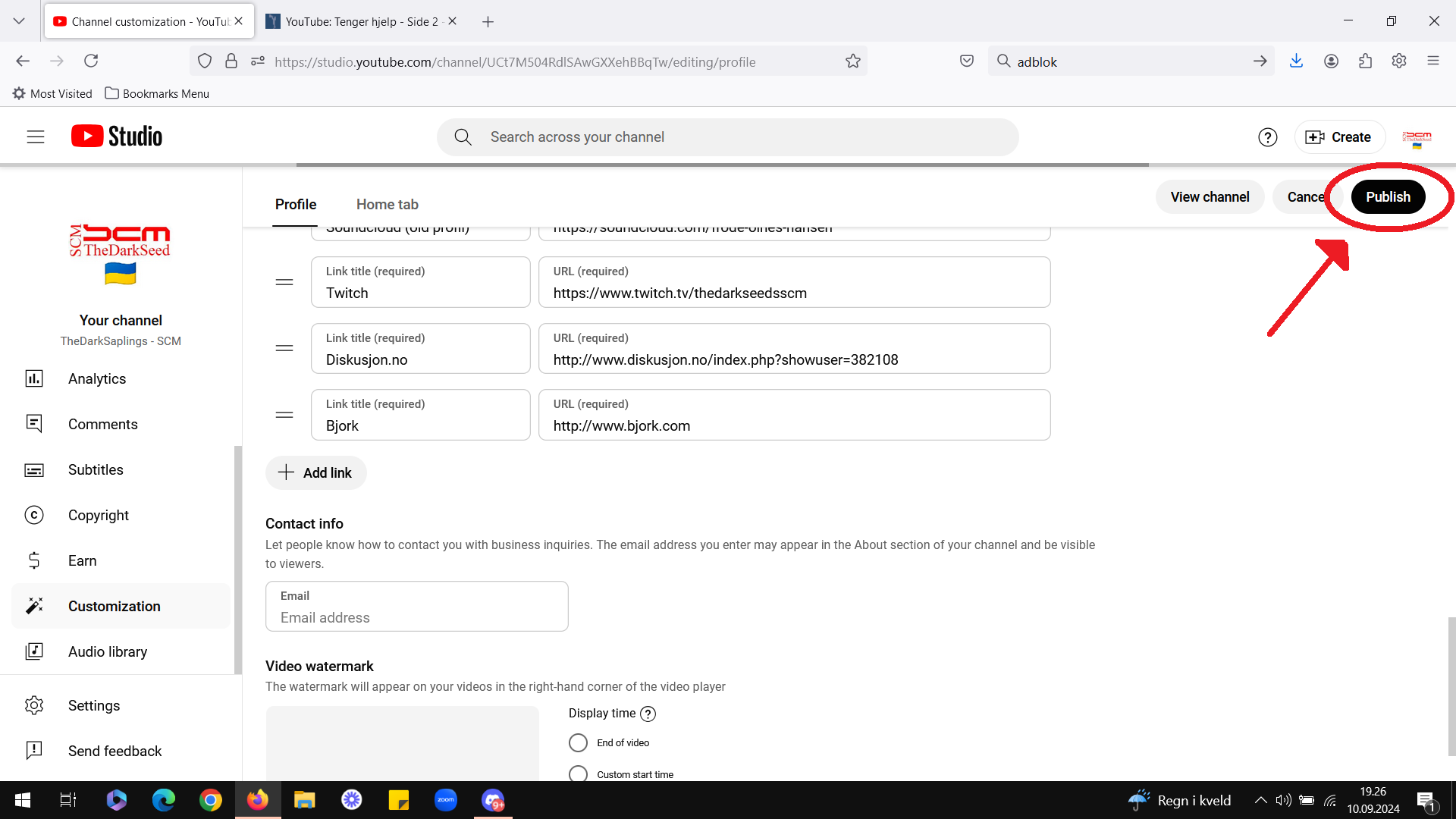Grab the drag handle for Diskusjon.no link
The height and width of the screenshot is (819, 1456).
pos(284,349)
